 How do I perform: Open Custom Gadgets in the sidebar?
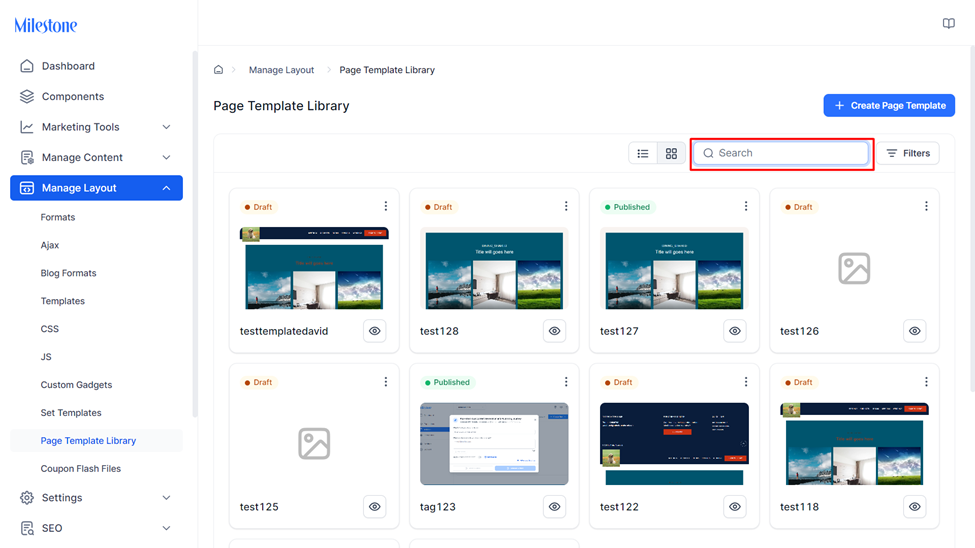click(x=76, y=385)
